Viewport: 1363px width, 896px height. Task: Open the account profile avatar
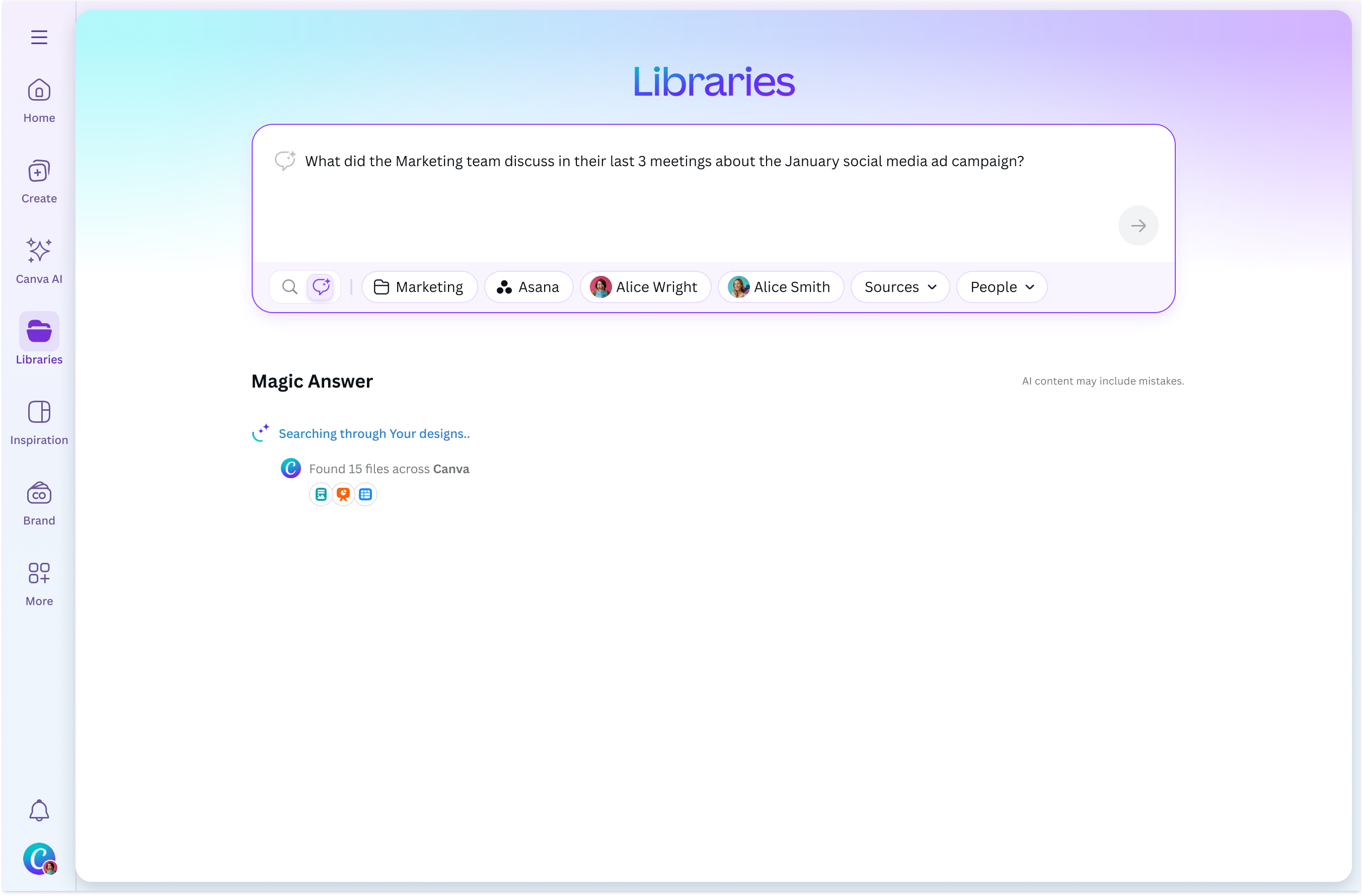point(39,858)
